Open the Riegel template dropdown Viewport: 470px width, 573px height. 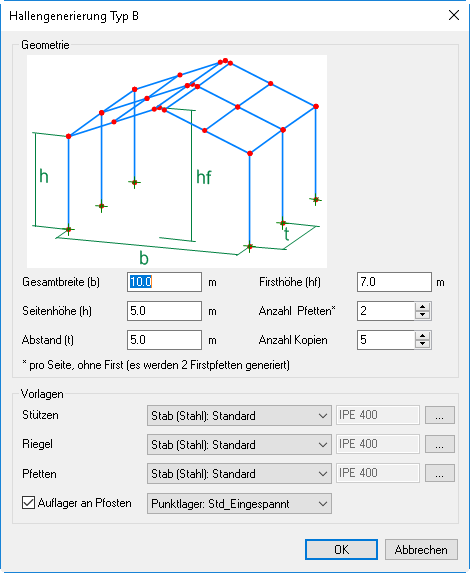click(239, 444)
